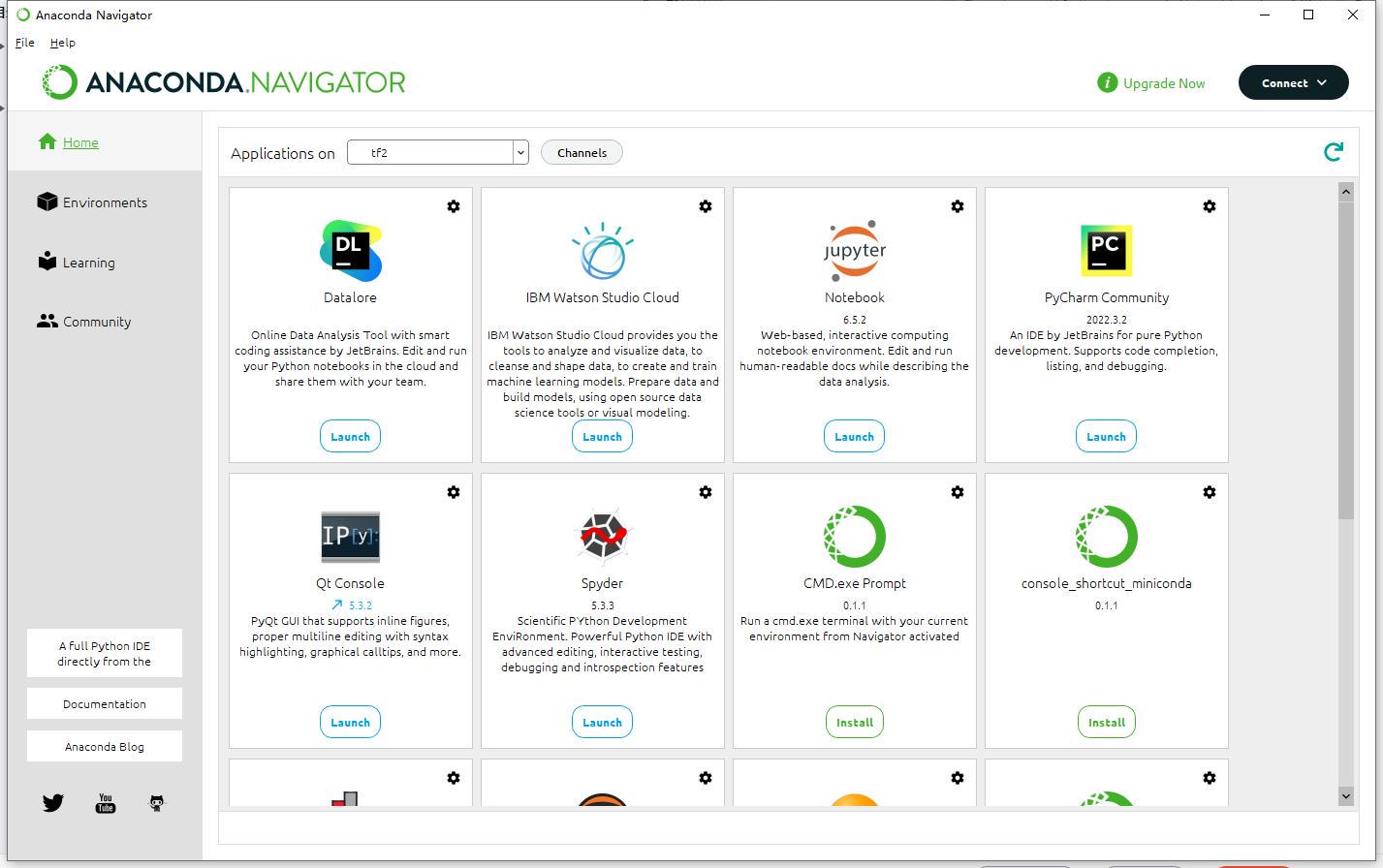
Task: Click the scrollbar down arrow
Action: coord(1346,795)
